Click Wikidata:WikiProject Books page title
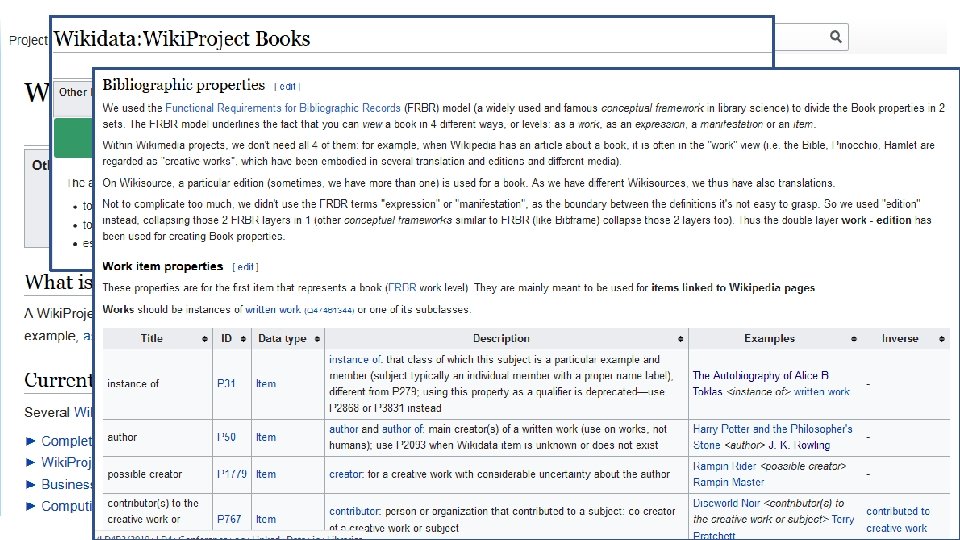Screen dimensions: 960x540 pos(182,39)
